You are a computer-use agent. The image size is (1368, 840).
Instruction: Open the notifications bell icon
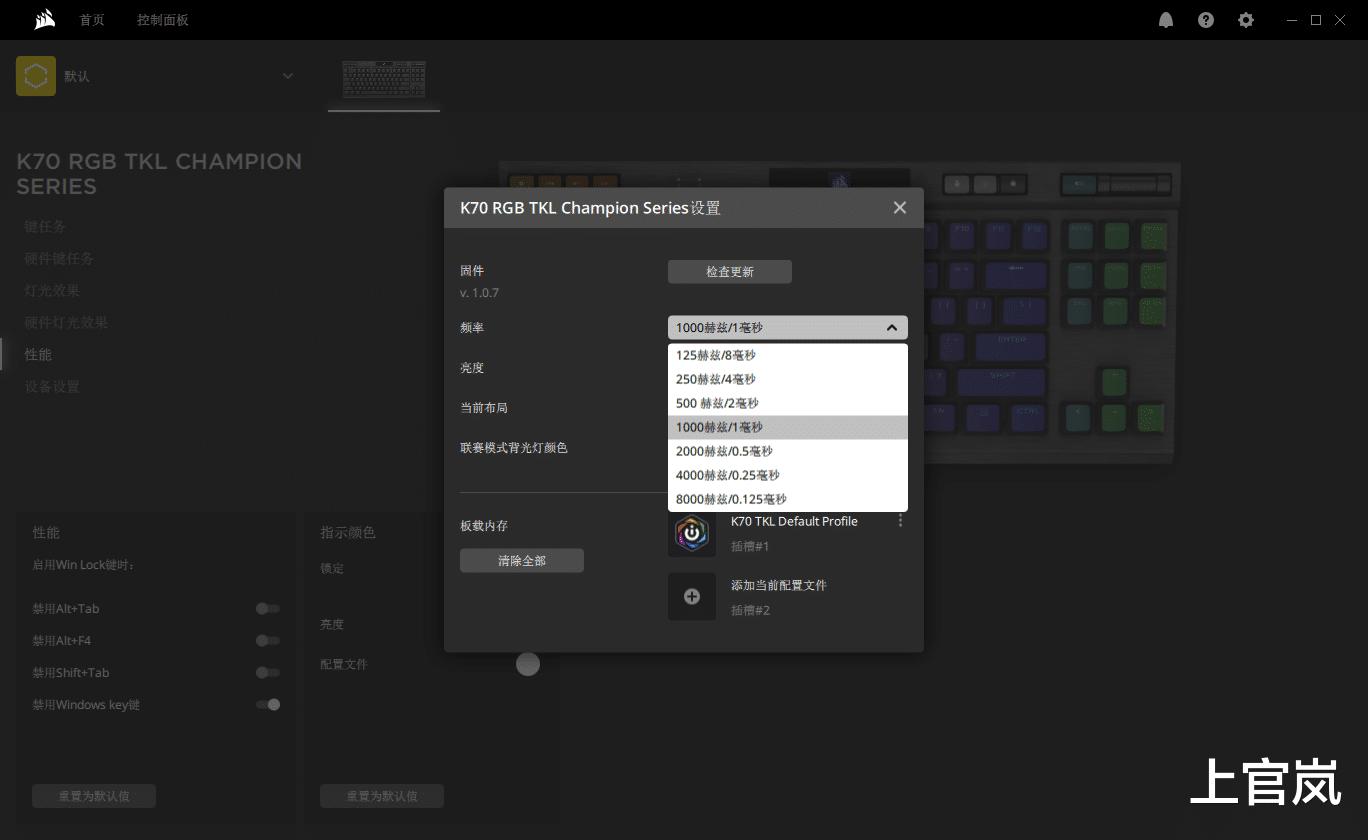click(x=1165, y=19)
